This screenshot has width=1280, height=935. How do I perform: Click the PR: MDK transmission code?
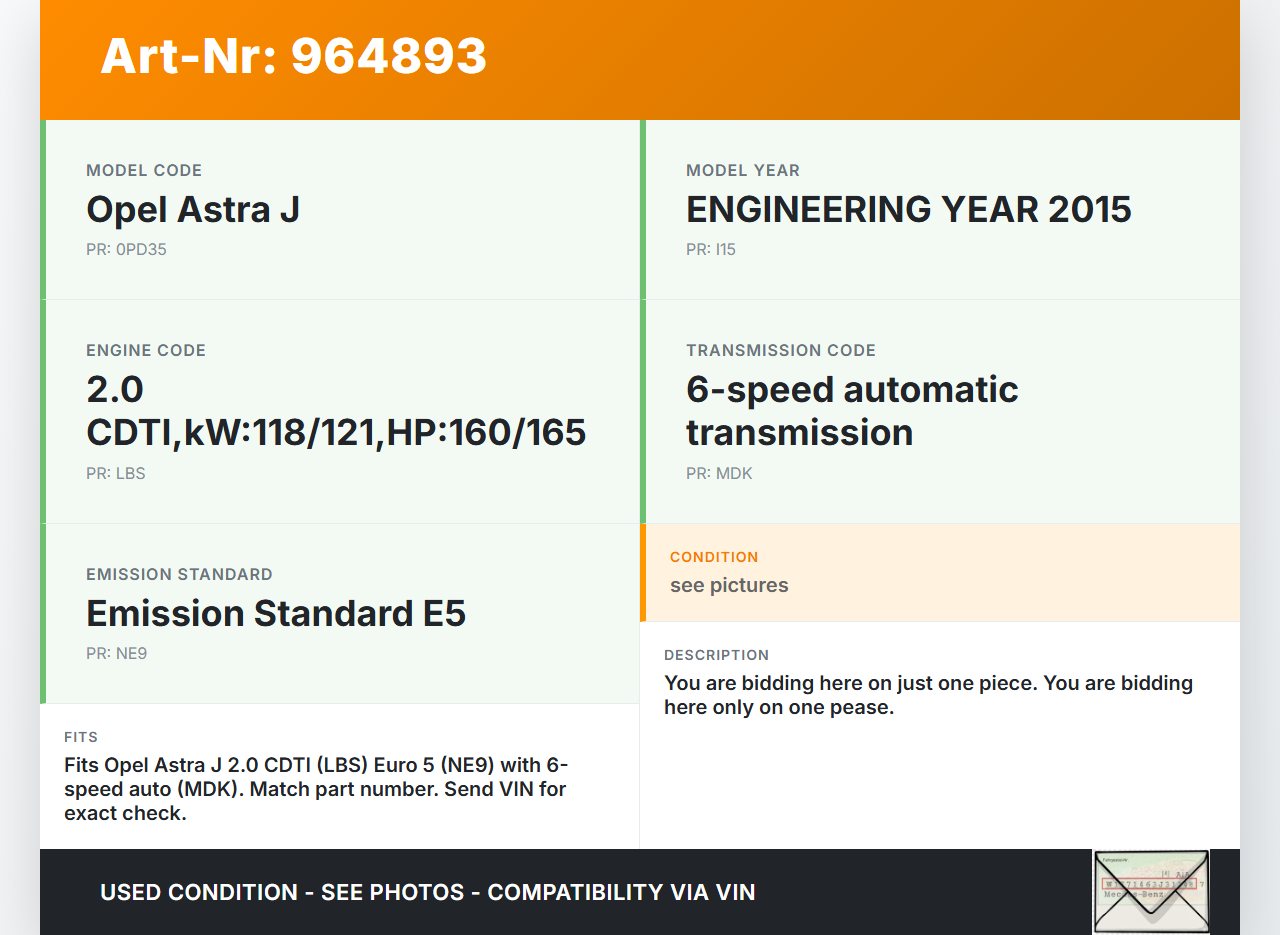[x=718, y=474]
